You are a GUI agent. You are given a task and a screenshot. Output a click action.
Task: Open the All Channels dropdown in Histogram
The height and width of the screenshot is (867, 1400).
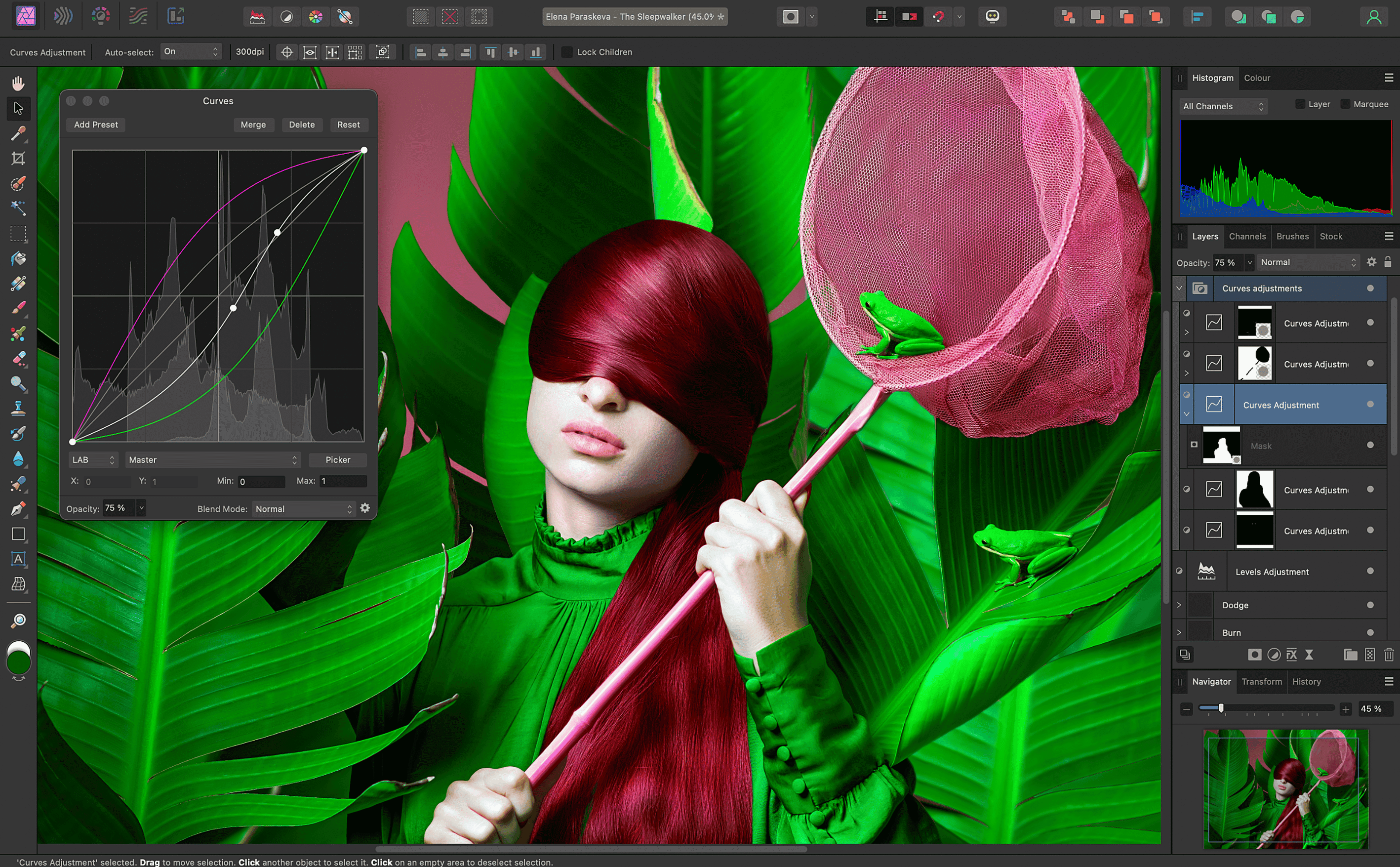coord(1222,106)
